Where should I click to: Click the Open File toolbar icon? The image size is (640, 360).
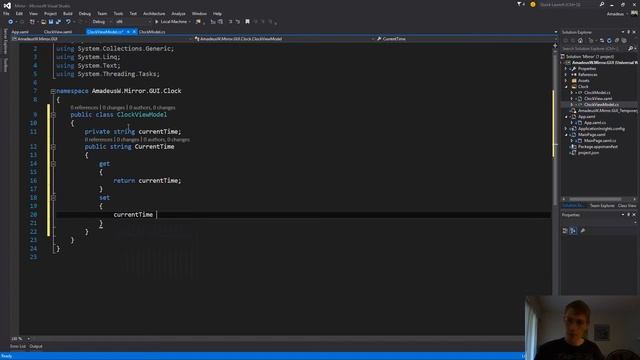click(43, 22)
